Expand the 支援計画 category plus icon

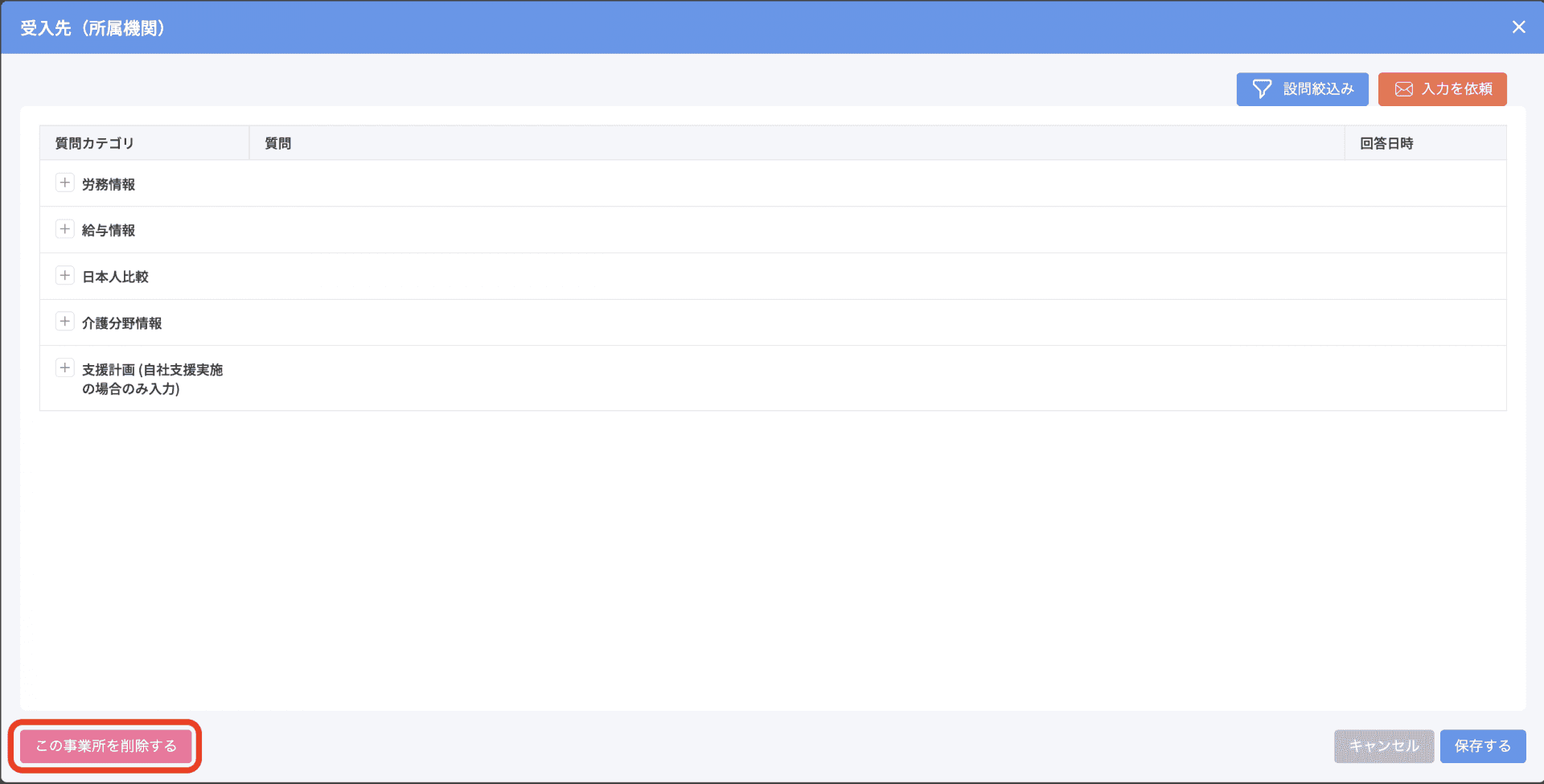pyautogui.click(x=65, y=368)
